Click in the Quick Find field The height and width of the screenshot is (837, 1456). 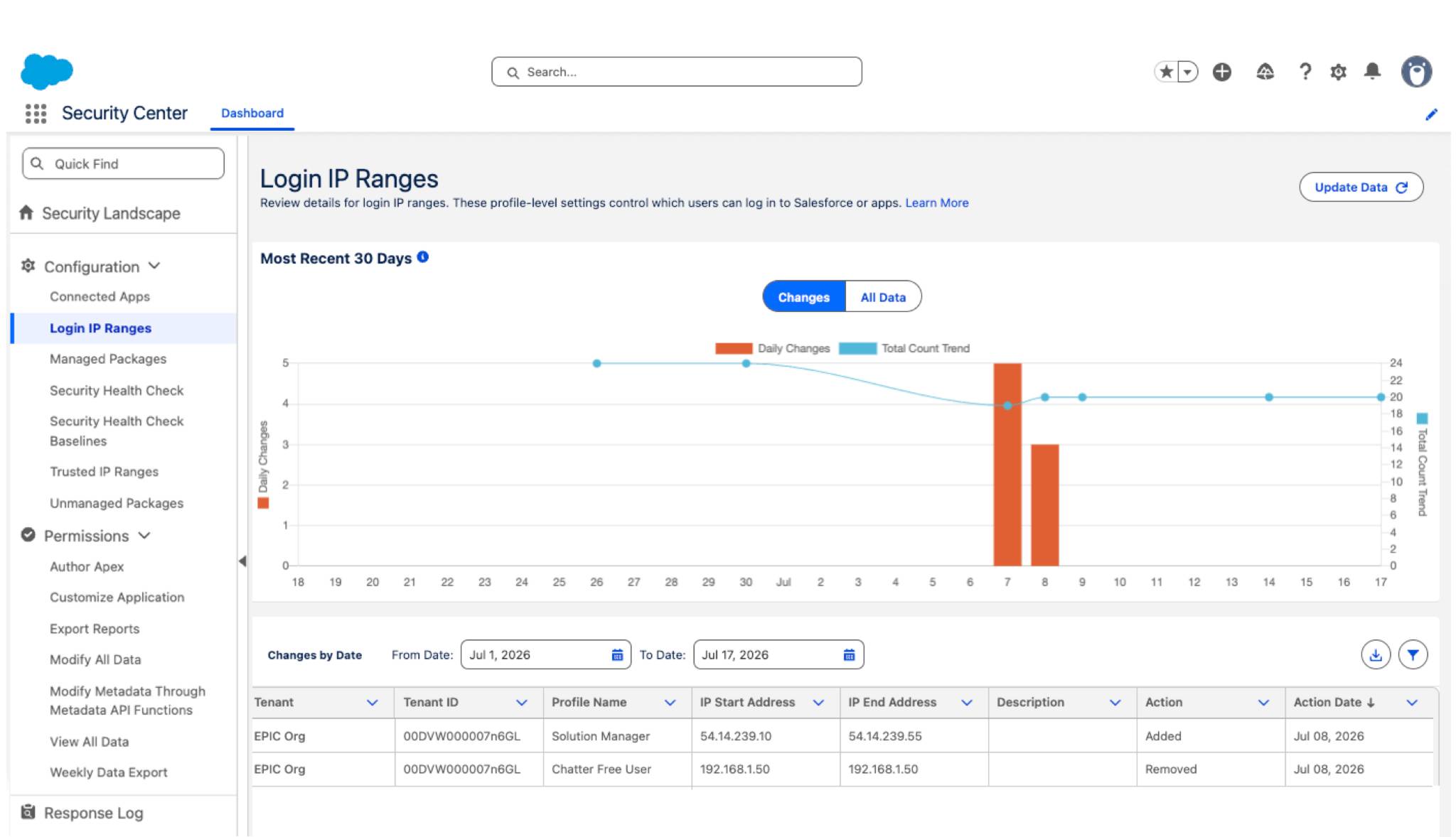coord(124,163)
